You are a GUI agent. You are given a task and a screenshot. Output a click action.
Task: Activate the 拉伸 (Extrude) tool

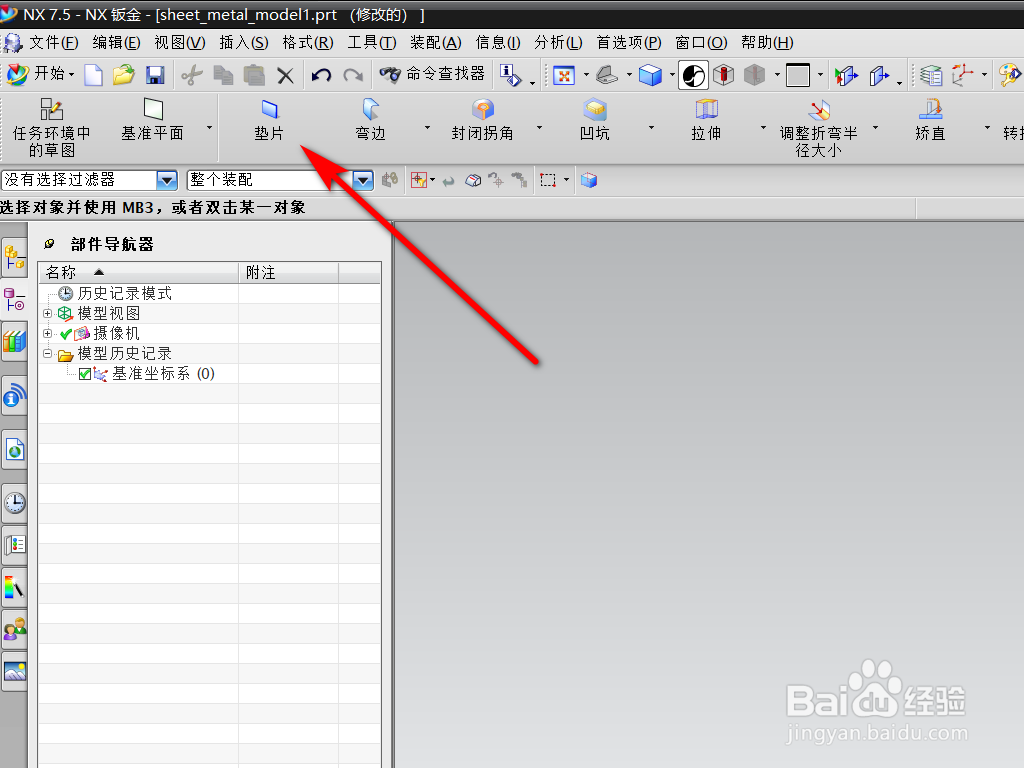pyautogui.click(x=705, y=118)
